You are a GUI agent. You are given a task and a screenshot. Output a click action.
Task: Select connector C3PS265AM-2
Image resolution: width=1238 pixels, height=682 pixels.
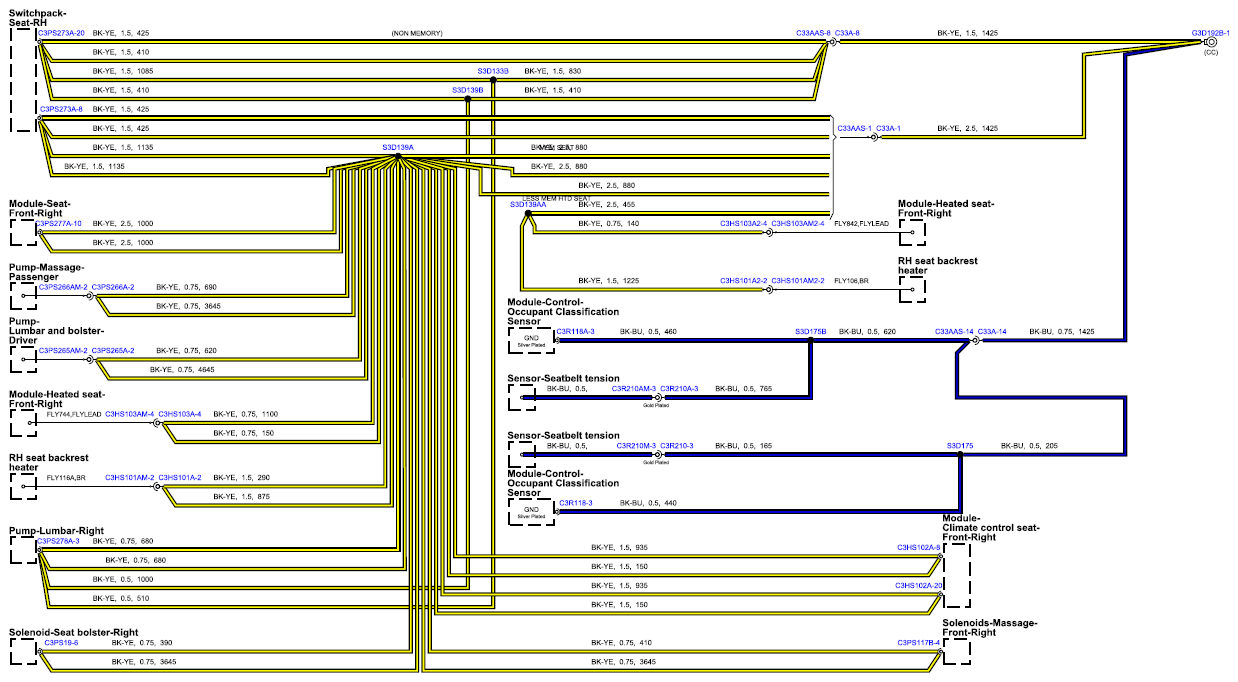(x=63, y=350)
